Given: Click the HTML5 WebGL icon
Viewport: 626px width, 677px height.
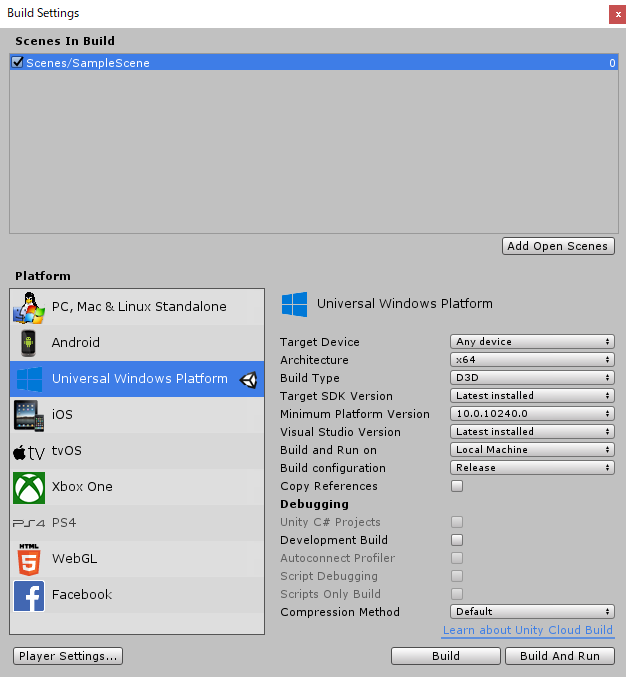Looking at the screenshot, I should (x=29, y=559).
